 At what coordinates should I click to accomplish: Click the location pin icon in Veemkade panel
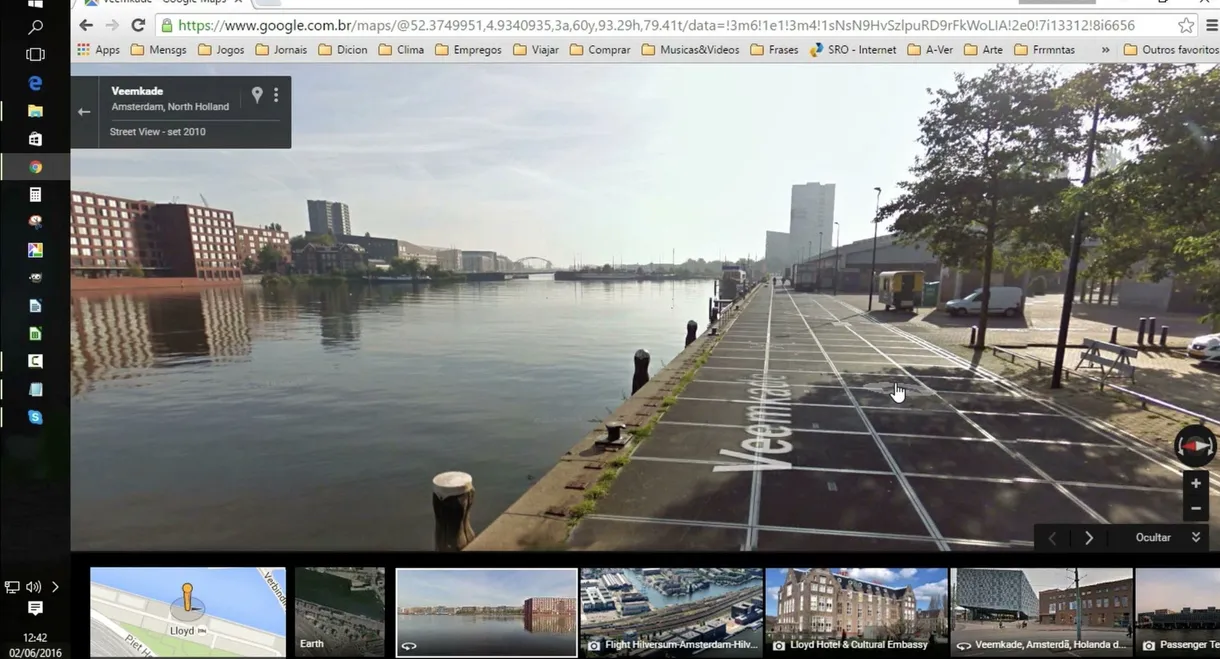point(257,95)
